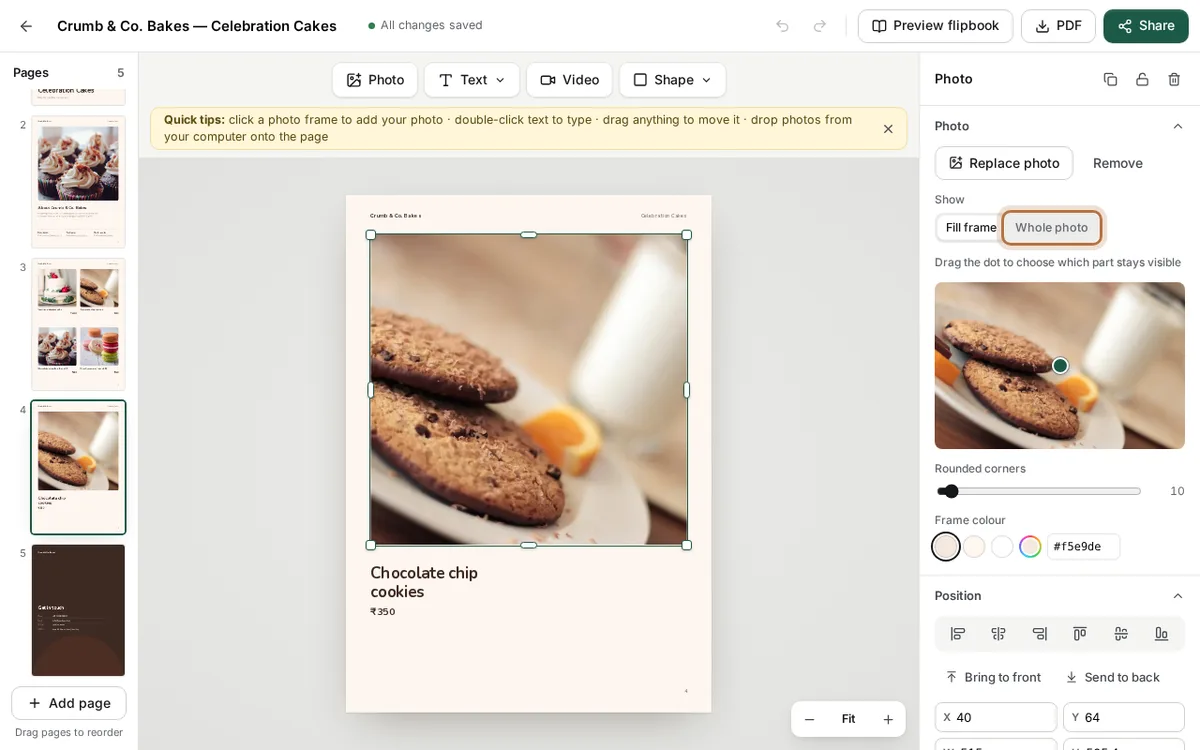Lock or unlock the selected photo

coord(1142,79)
